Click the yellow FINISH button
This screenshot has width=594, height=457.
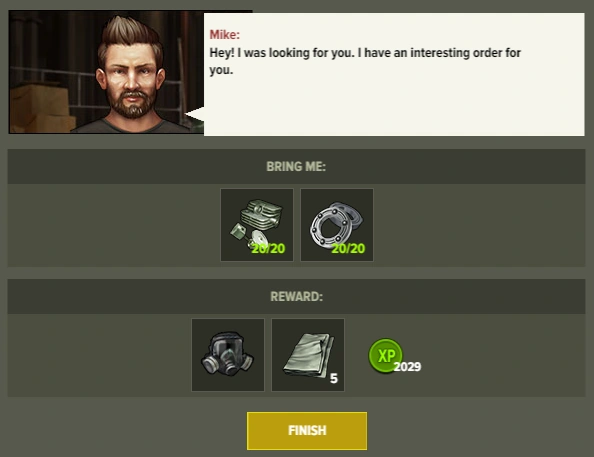coord(307,431)
